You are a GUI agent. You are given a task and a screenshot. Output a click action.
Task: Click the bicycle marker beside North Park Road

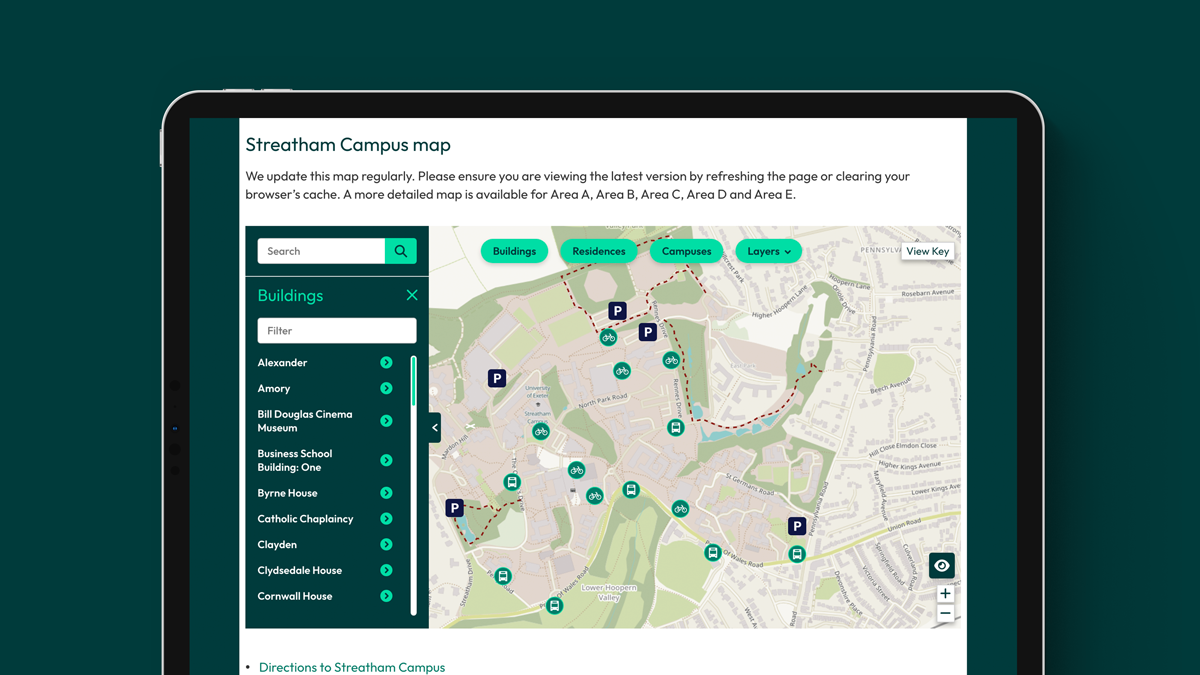622,371
